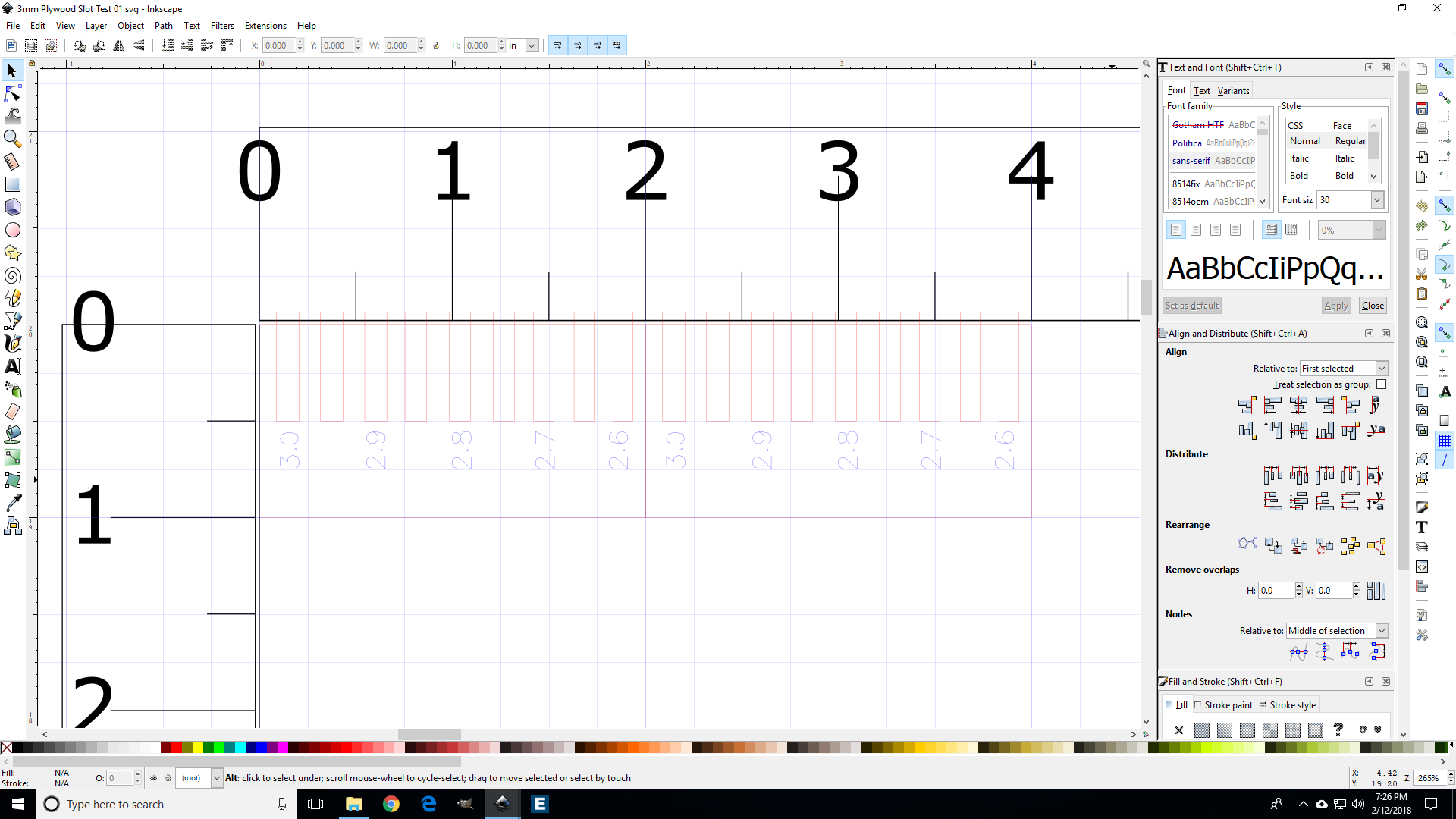The width and height of the screenshot is (1456, 819).
Task: Select the Connector diagram tool
Action: (12, 526)
